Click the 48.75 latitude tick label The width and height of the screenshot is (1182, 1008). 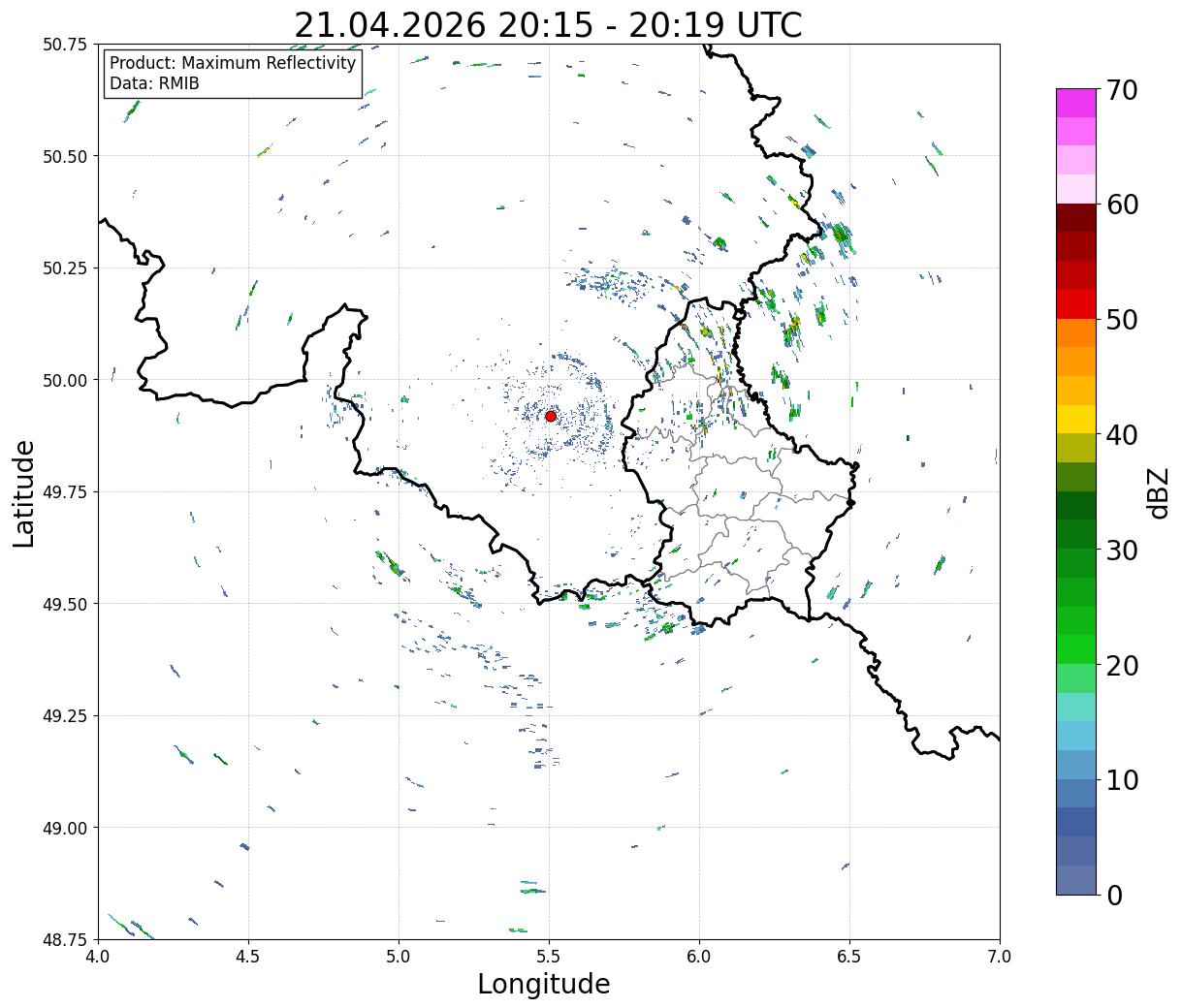(65, 939)
